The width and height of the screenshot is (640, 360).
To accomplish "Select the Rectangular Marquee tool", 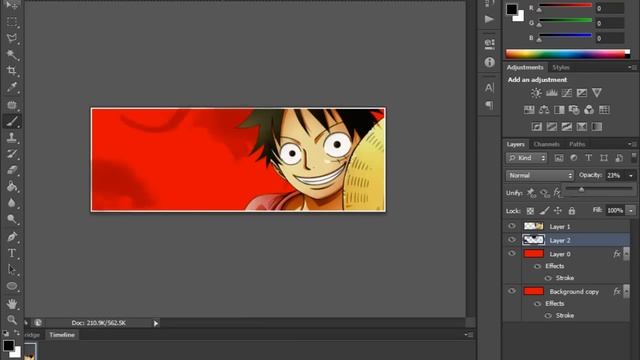I will pos(11,22).
